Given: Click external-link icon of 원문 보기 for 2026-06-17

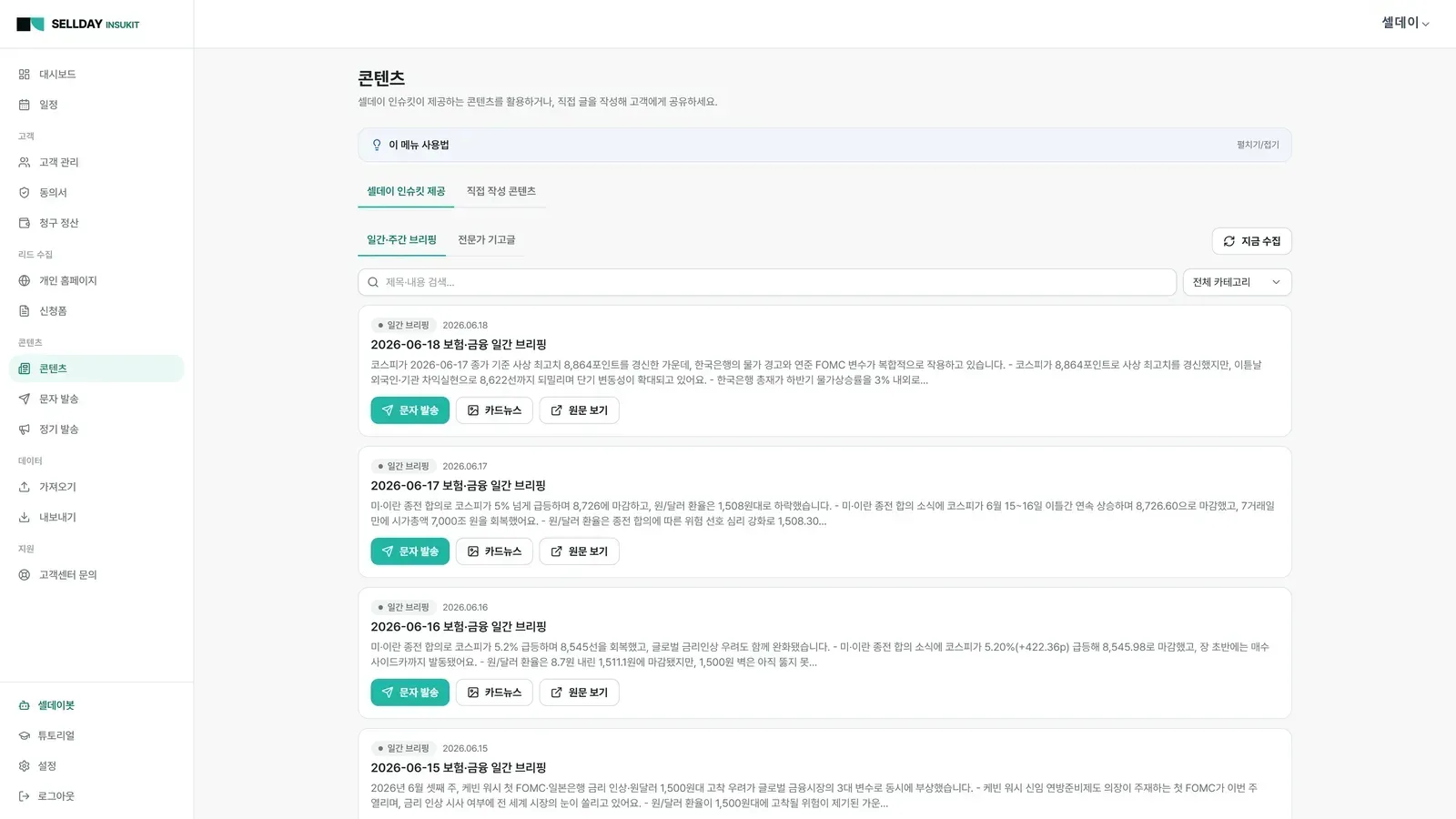Looking at the screenshot, I should 557,551.
